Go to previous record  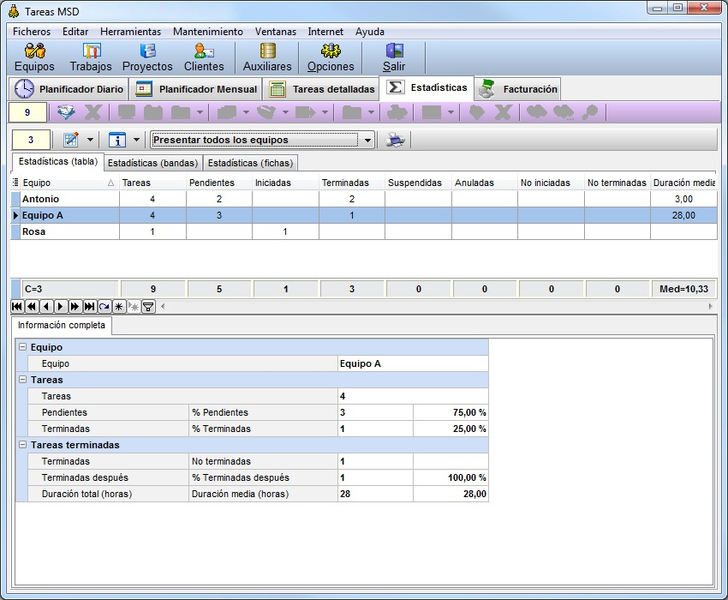46,307
